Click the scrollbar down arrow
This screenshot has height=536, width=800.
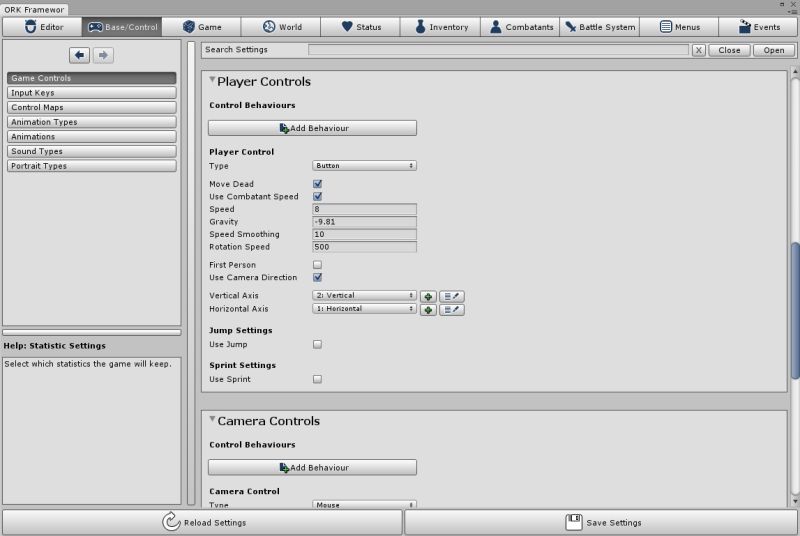pos(795,501)
